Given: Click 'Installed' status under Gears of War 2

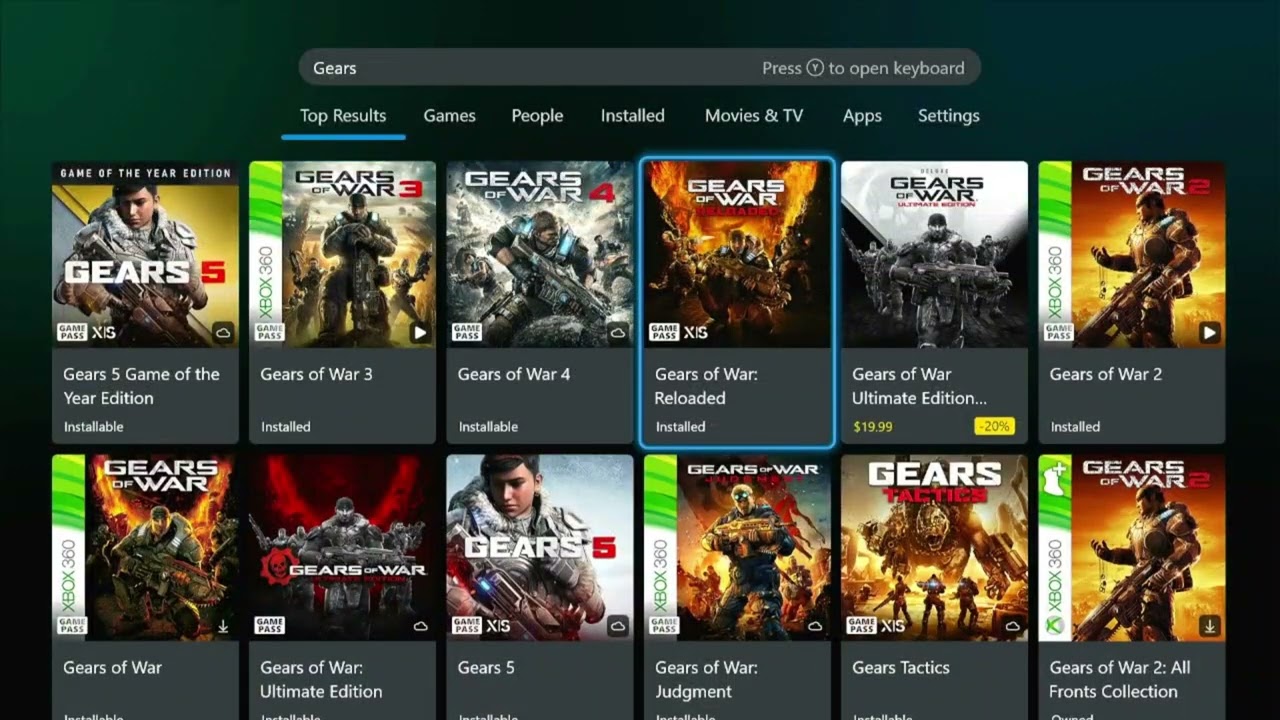Looking at the screenshot, I should 1075,426.
